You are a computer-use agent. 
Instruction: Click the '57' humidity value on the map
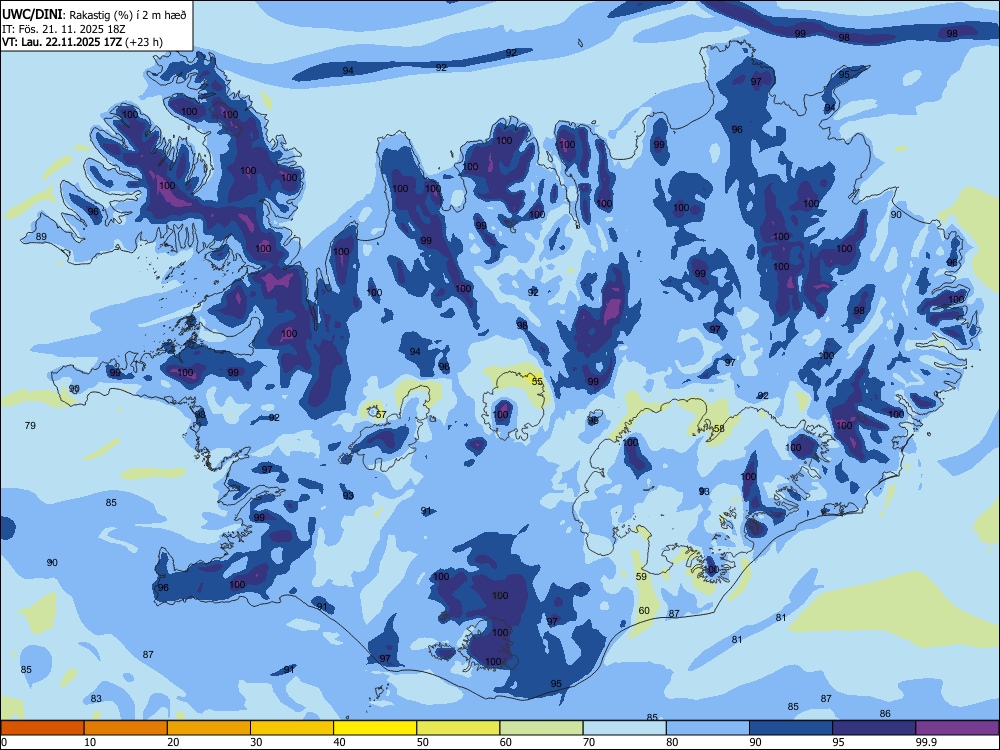coord(380,415)
